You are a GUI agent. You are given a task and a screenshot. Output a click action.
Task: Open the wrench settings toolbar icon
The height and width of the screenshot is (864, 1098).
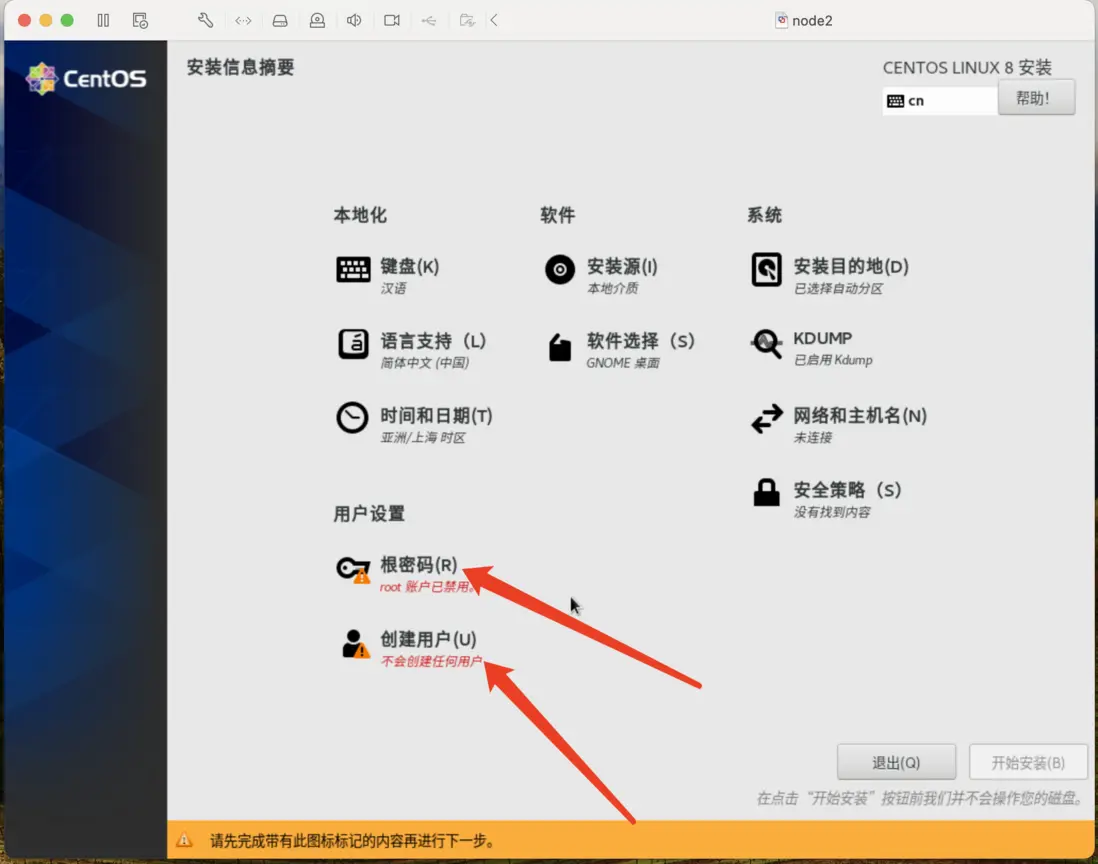pyautogui.click(x=205, y=20)
